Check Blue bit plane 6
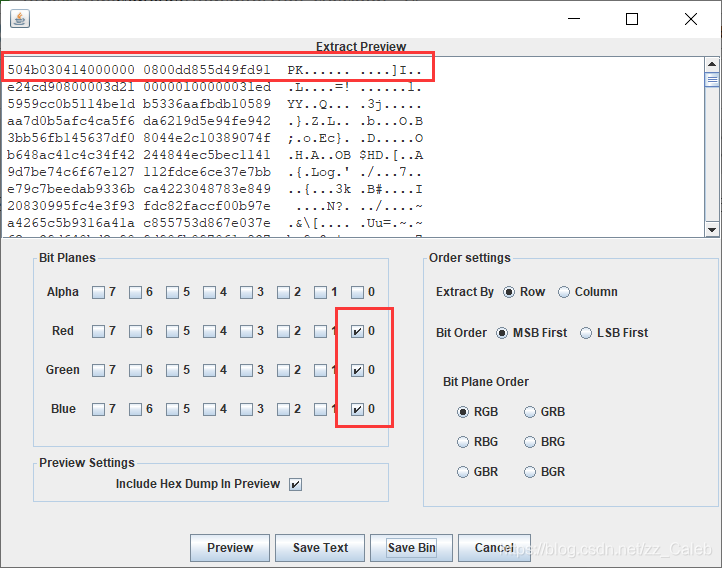The width and height of the screenshot is (722, 568). coord(135,409)
